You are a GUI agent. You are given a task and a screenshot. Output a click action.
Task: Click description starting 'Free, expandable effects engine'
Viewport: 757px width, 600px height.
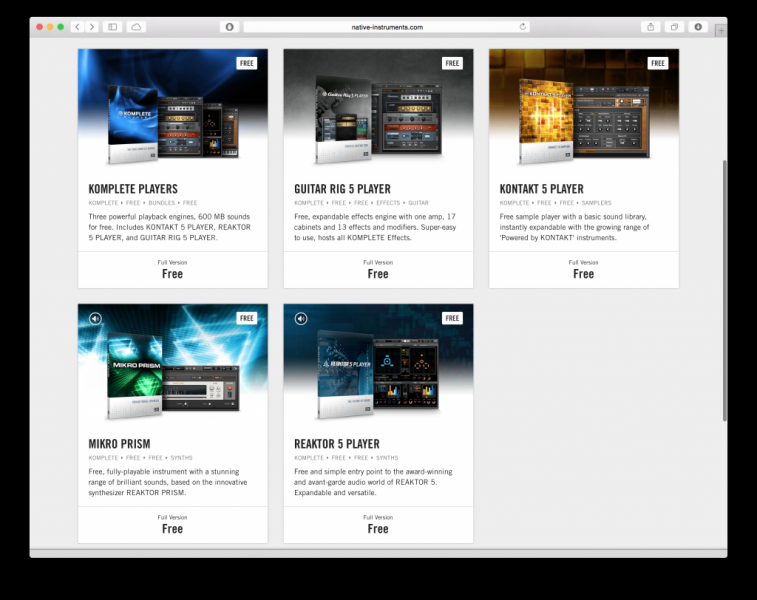(375, 227)
